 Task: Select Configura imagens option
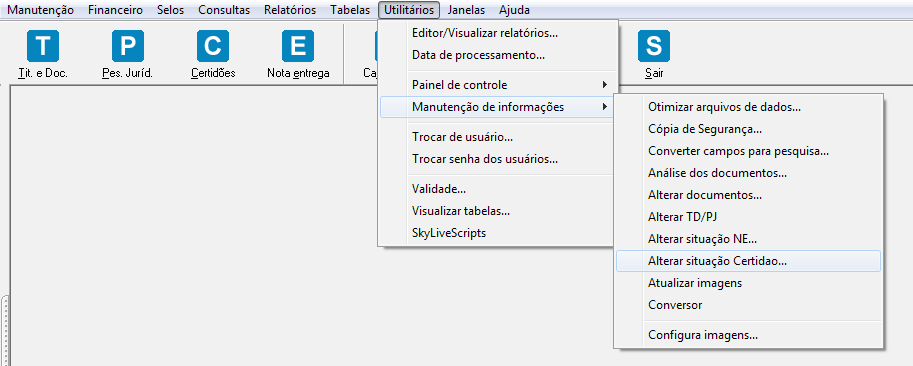click(748, 335)
